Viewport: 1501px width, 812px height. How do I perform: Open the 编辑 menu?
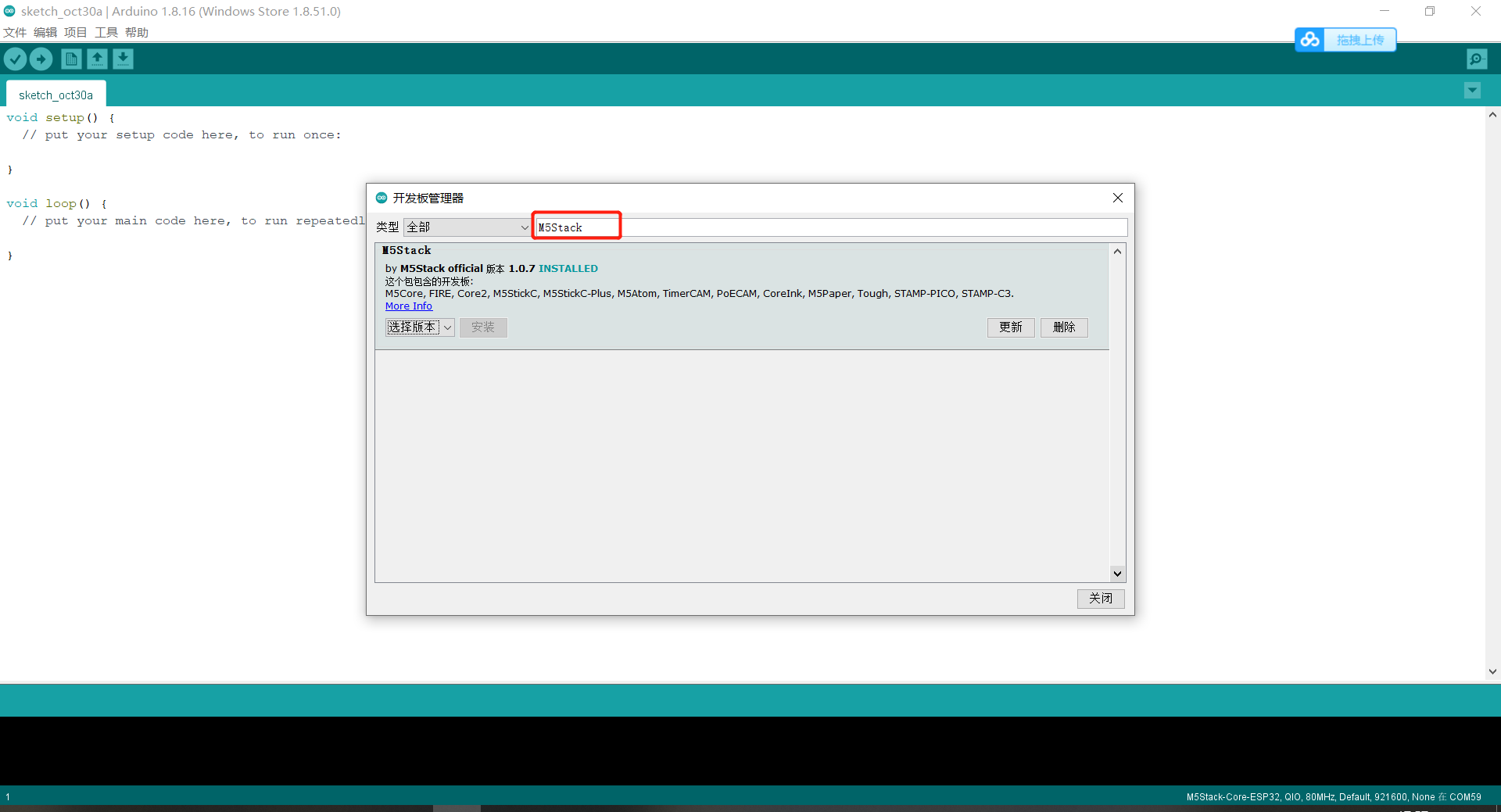point(45,32)
